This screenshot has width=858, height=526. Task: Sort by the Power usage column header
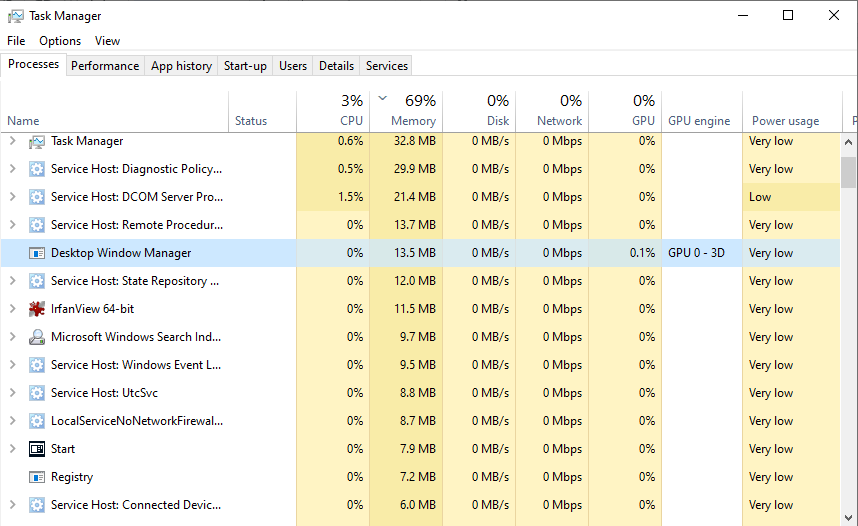click(x=792, y=112)
